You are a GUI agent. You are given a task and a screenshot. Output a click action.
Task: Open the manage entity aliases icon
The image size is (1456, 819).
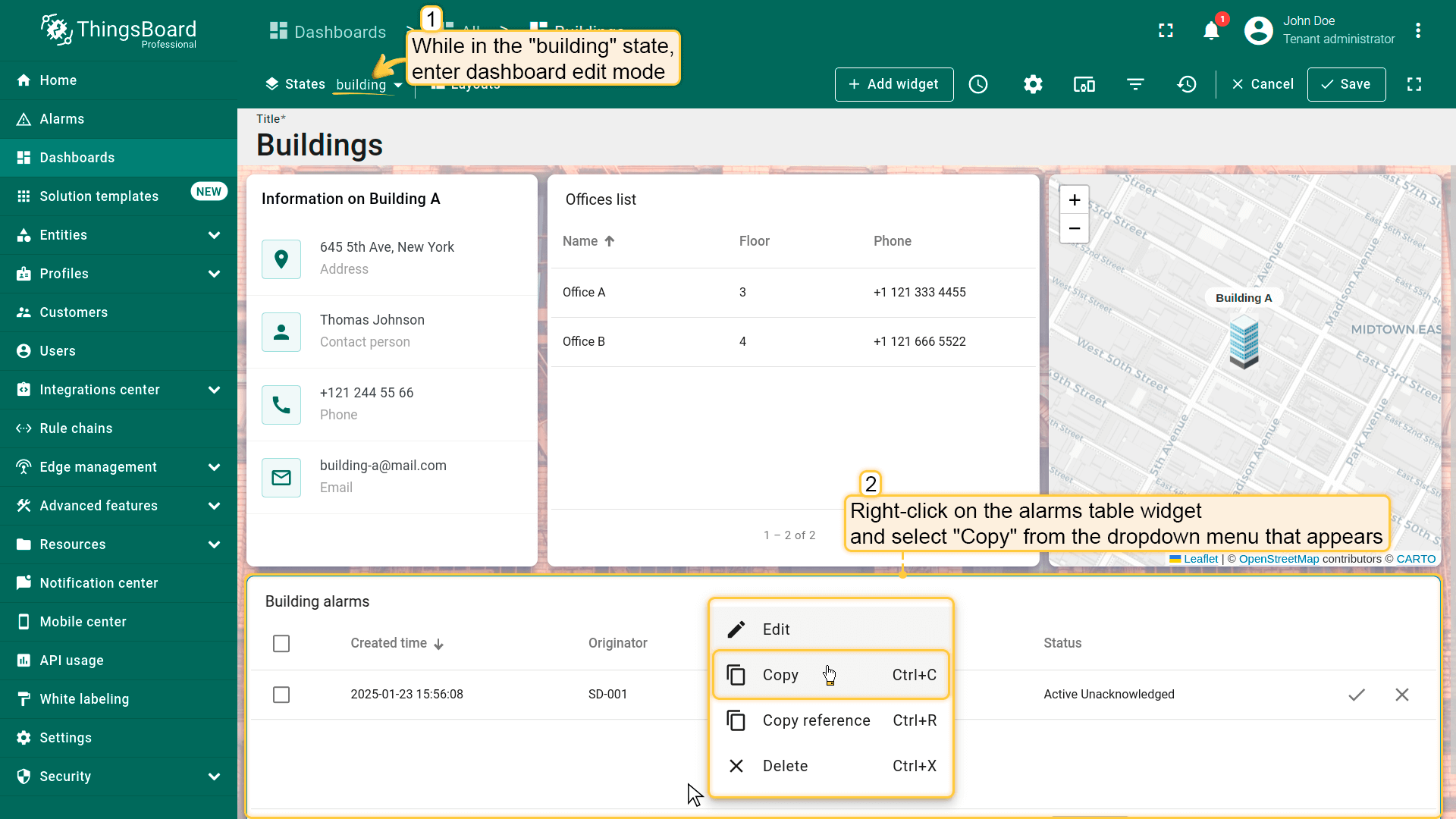[x=1084, y=84]
